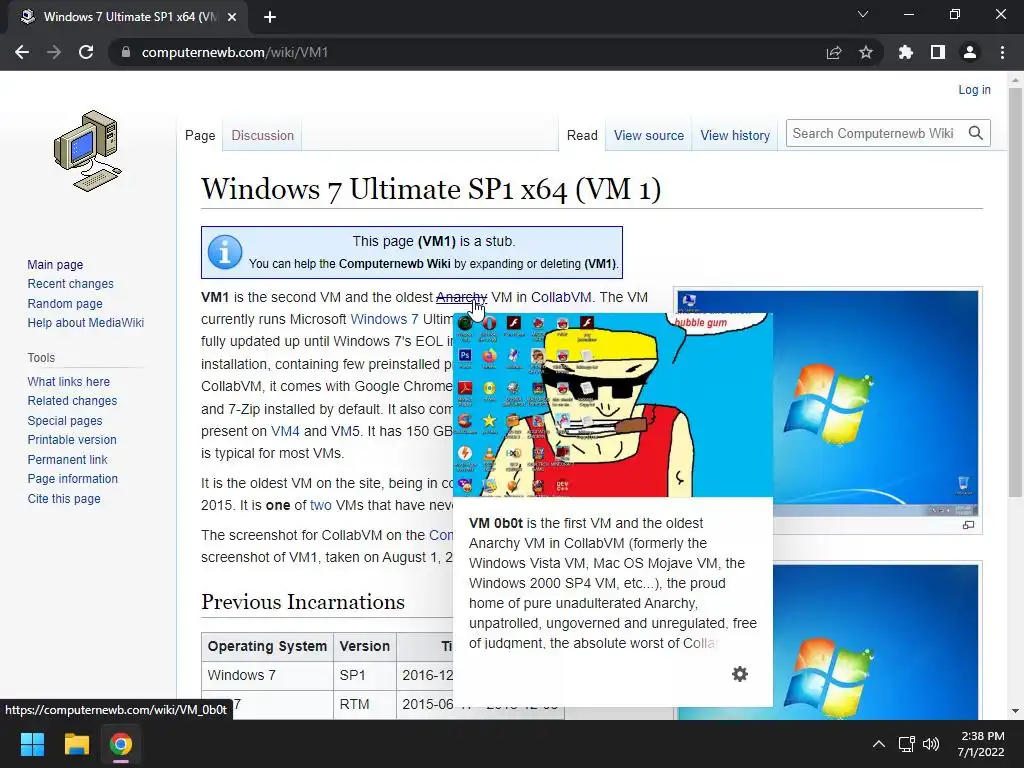Follow the VM4 link
Image resolution: width=1024 pixels, height=768 pixels.
(285, 431)
